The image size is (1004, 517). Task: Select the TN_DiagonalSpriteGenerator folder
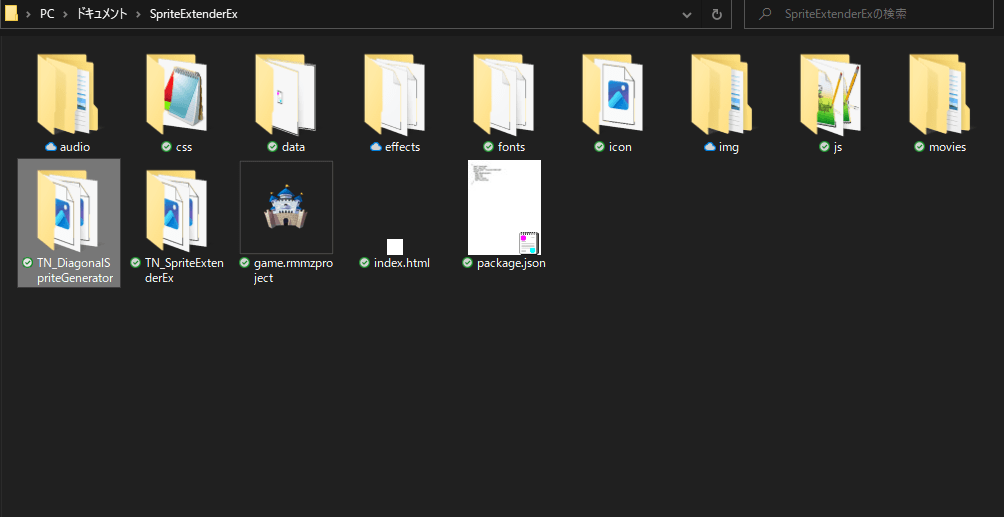coord(68,210)
